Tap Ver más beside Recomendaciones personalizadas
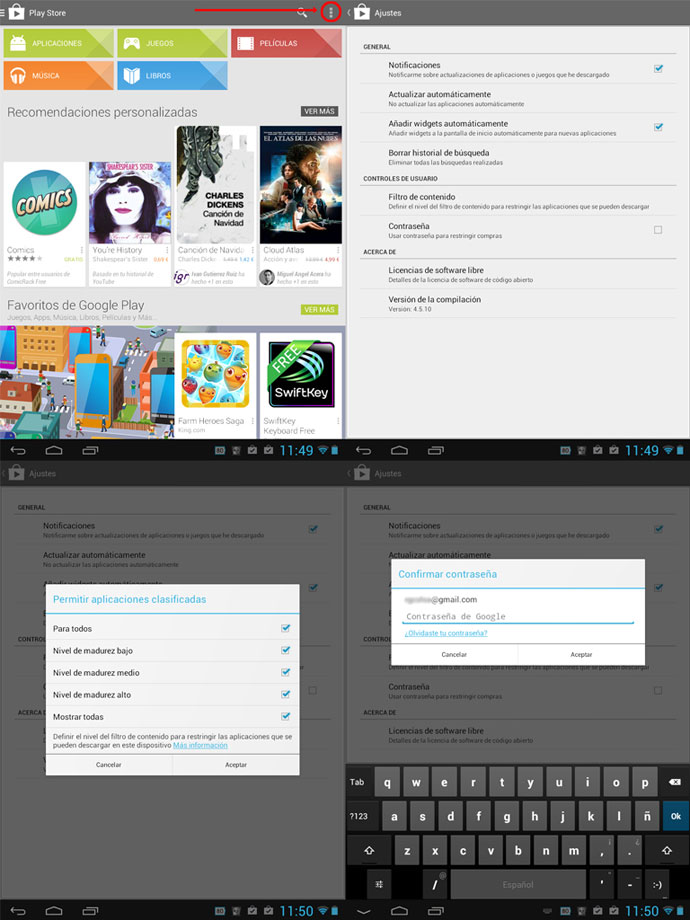This screenshot has width=690, height=920. [319, 111]
